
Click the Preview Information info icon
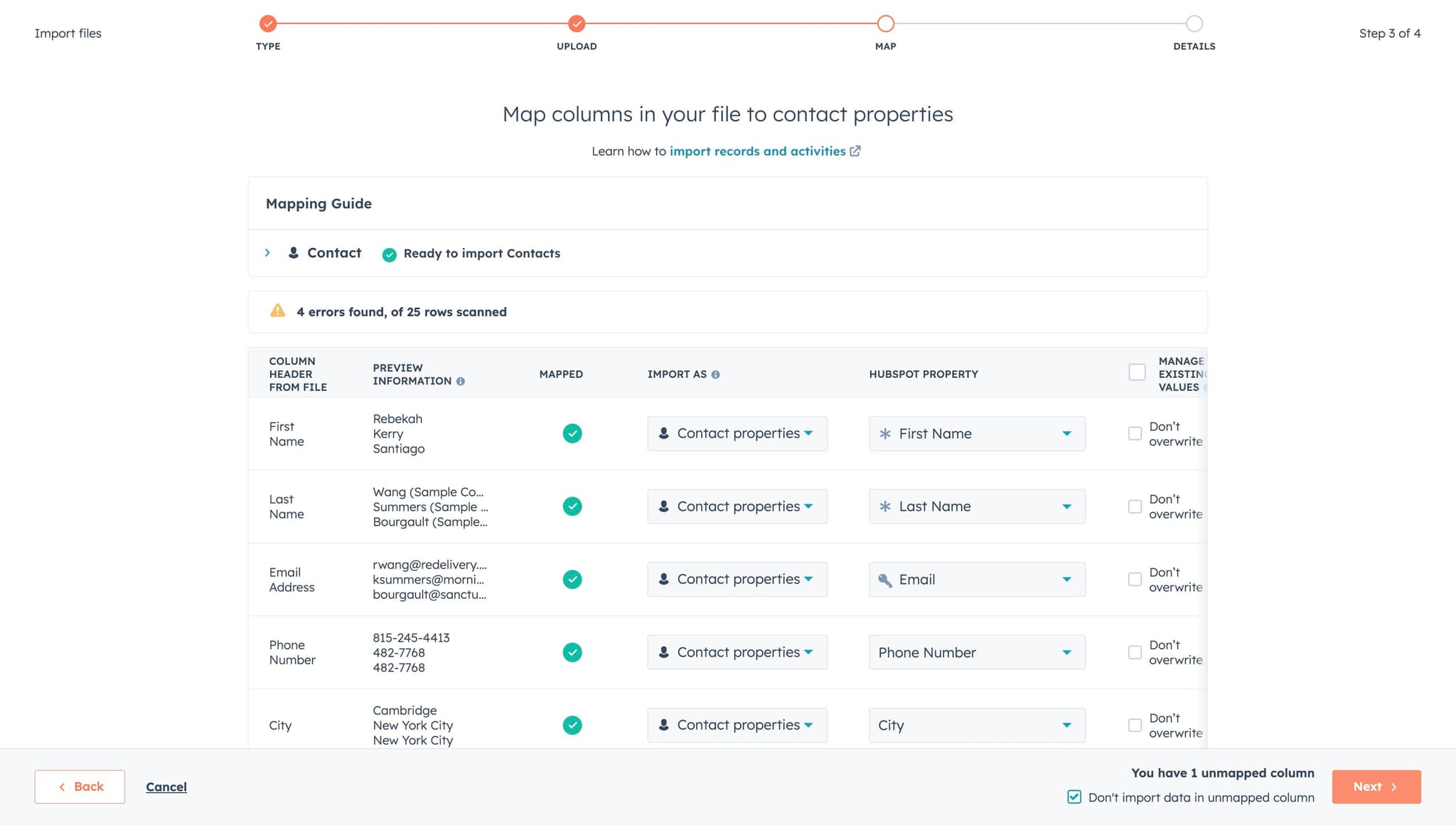pyautogui.click(x=461, y=382)
